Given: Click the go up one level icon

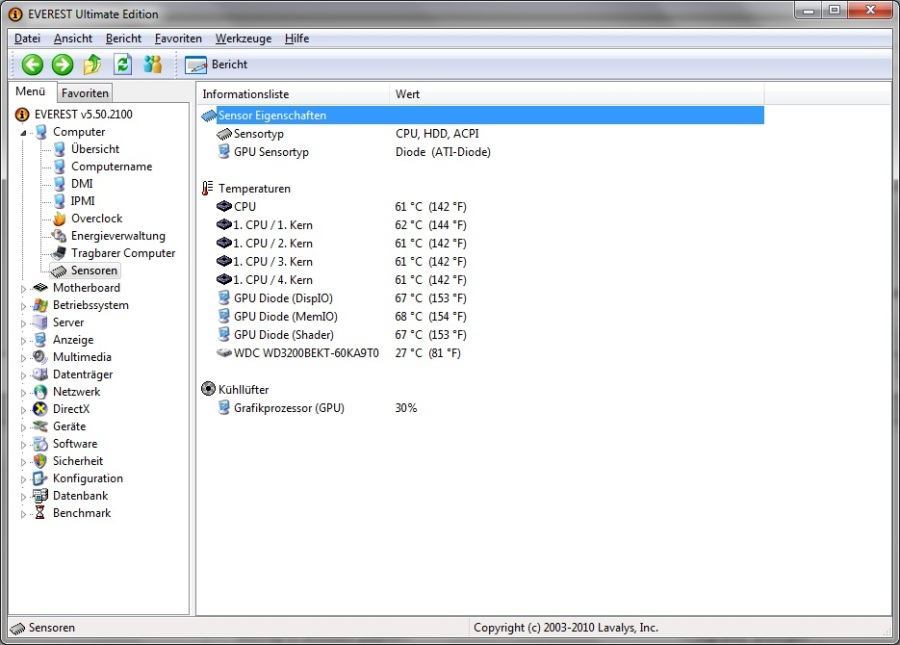Looking at the screenshot, I should (x=92, y=64).
